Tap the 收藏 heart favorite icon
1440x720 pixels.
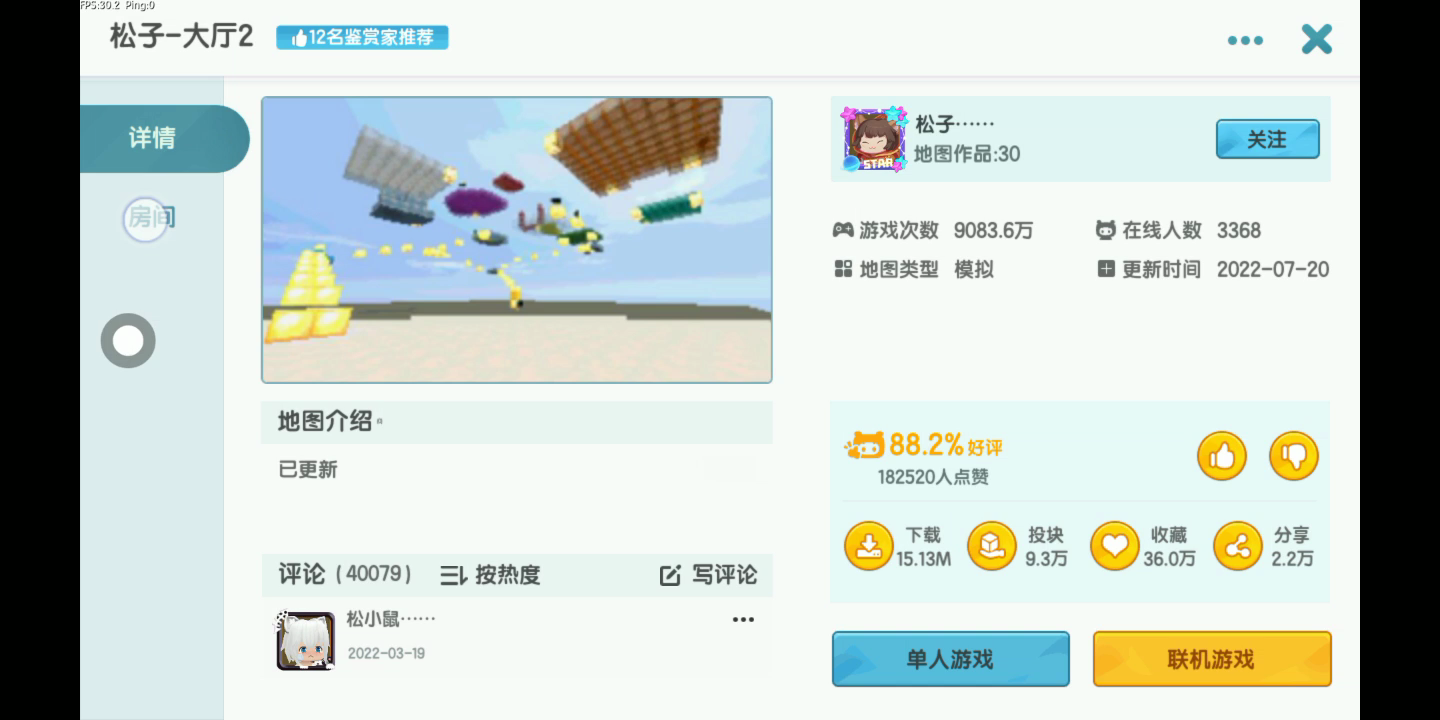(x=1115, y=546)
